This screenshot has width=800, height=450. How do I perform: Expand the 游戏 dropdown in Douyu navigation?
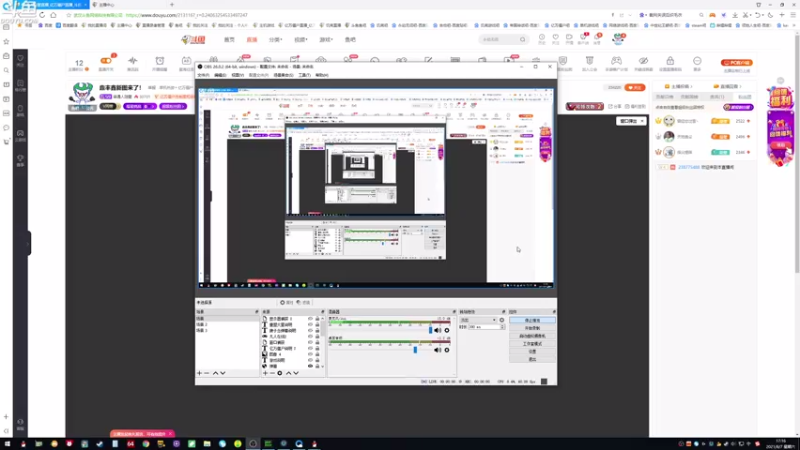(326, 39)
